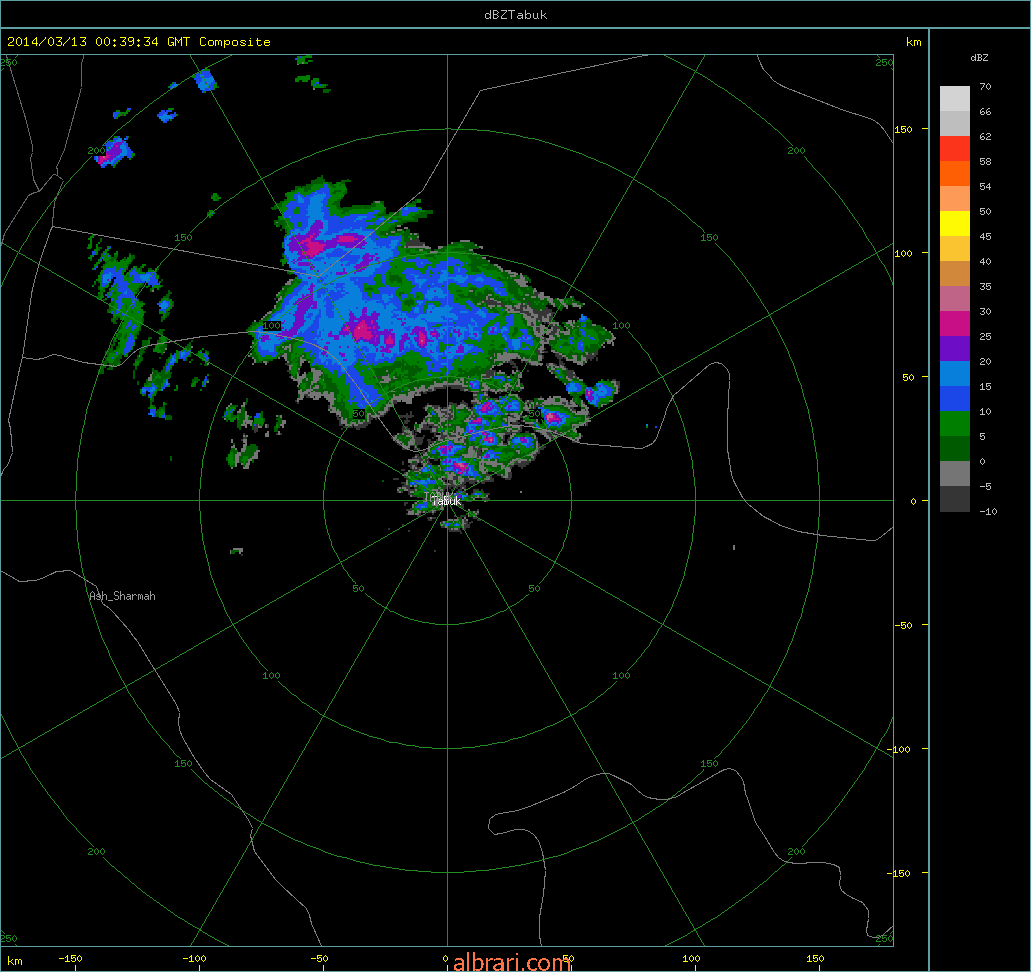Click the light orange 50-54 dBZ legend swatch
This screenshot has width=1031, height=972.
(955, 199)
